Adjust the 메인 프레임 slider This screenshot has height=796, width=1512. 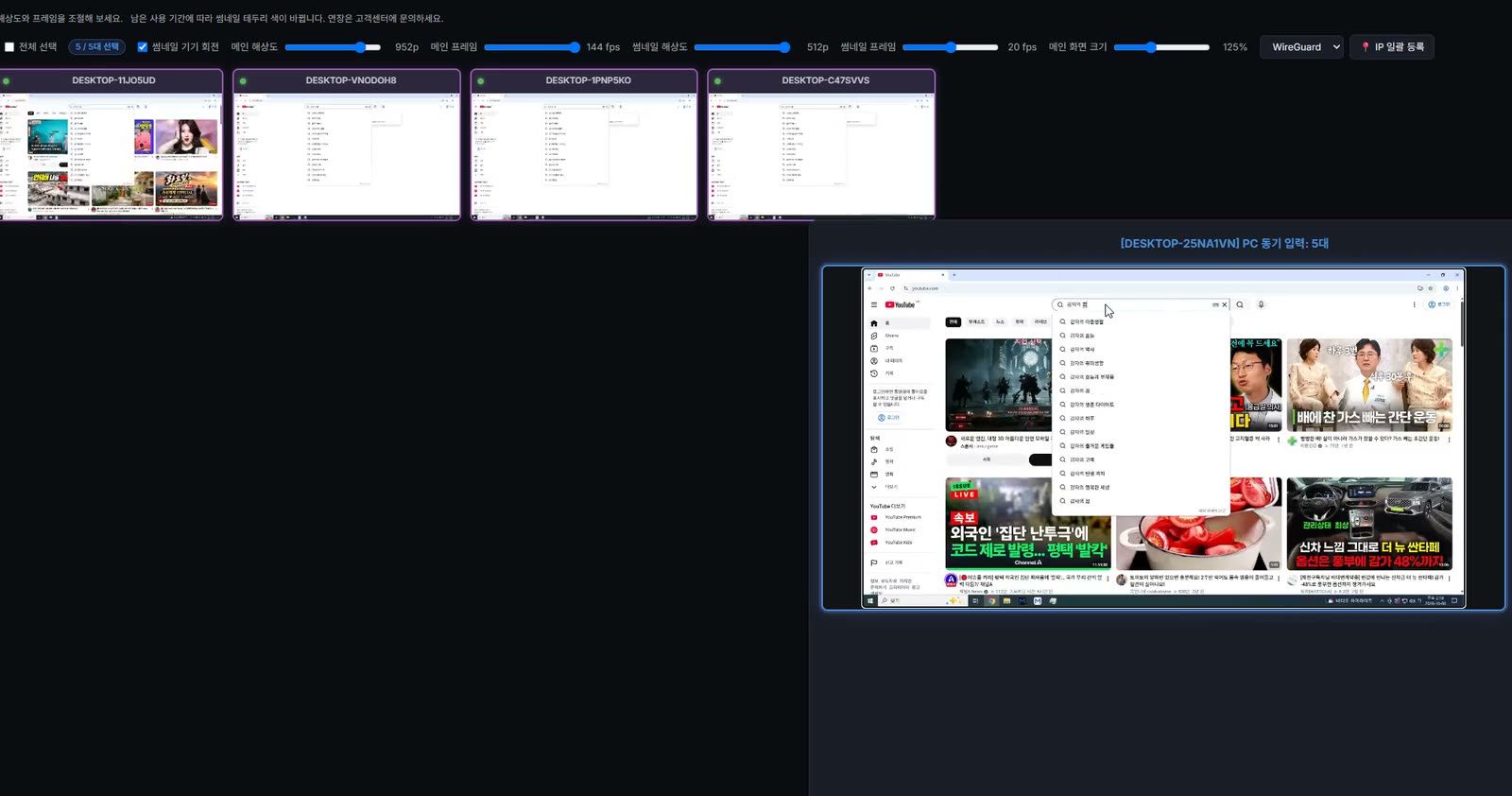pyautogui.click(x=532, y=47)
